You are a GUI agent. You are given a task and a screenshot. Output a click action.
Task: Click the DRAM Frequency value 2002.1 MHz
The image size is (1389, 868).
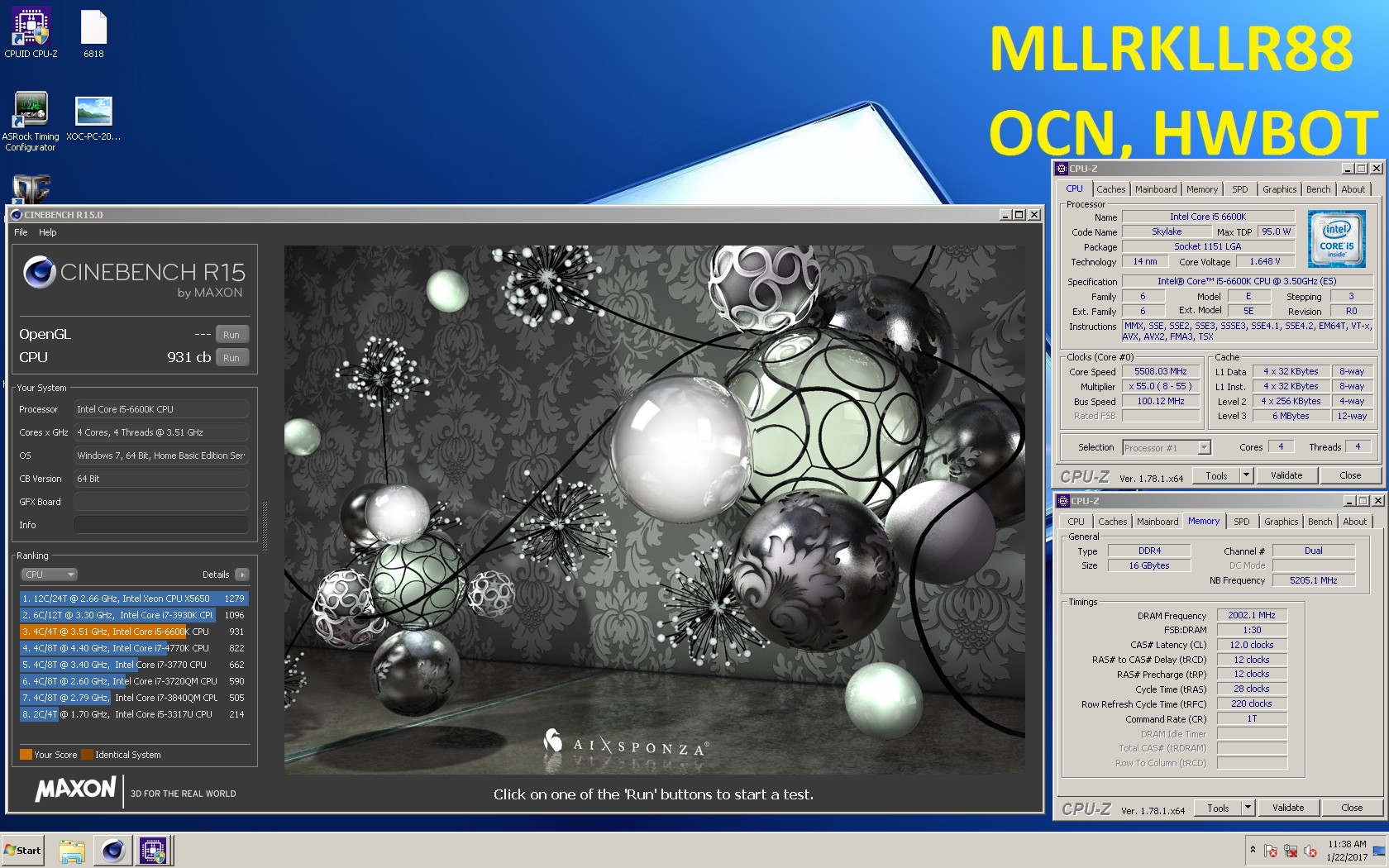[1251, 615]
